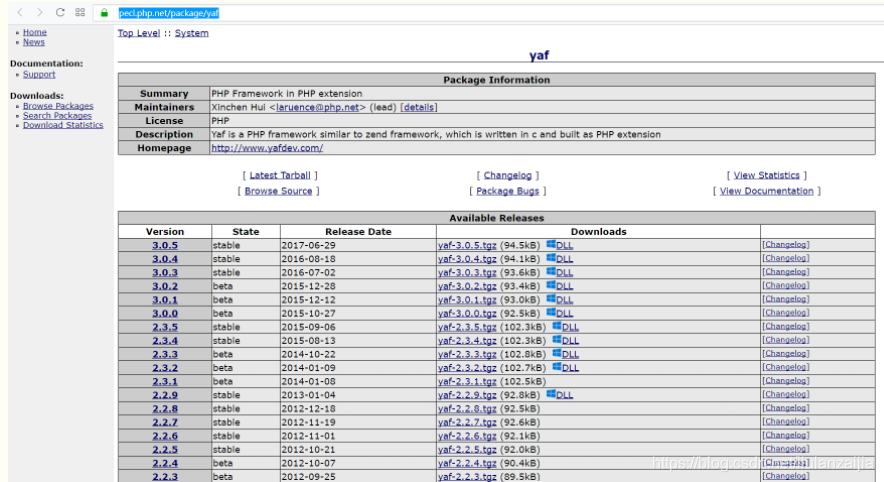Viewport: 884px width, 482px height.
Task: Download Windows DLL for yaf 2.3.4
Action: (x=565, y=341)
